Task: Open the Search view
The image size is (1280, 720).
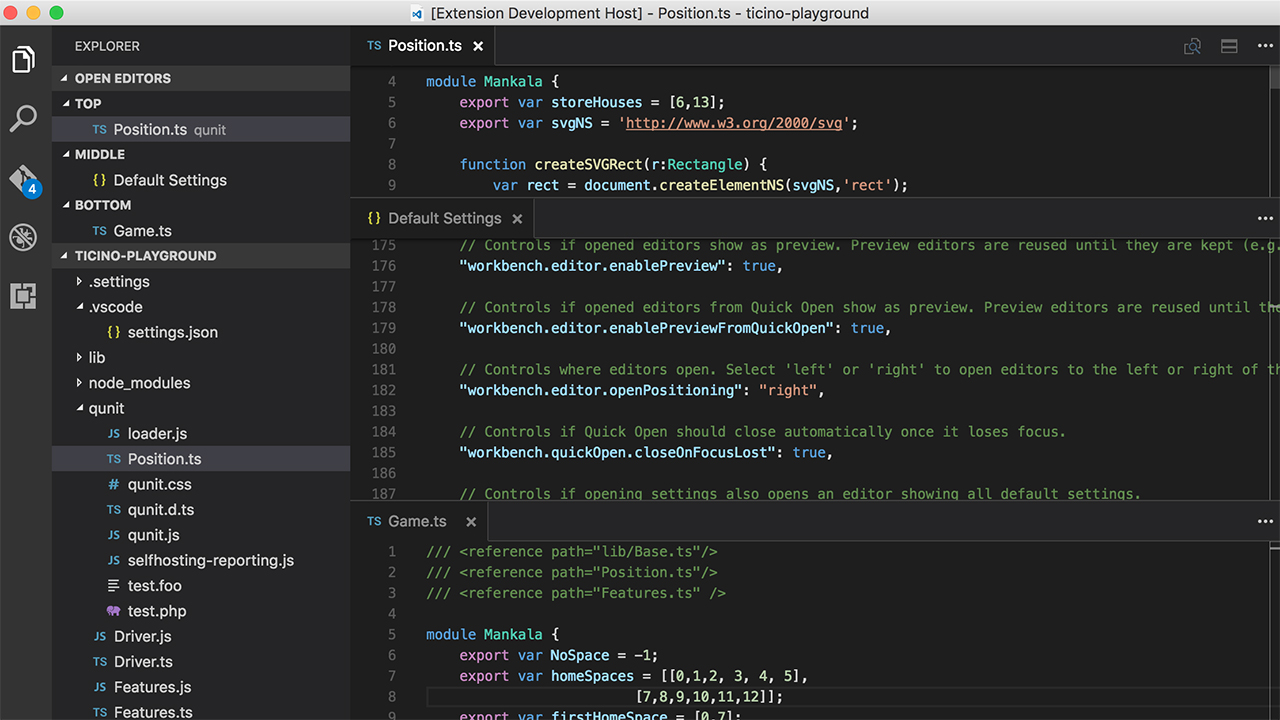Action: 24,118
